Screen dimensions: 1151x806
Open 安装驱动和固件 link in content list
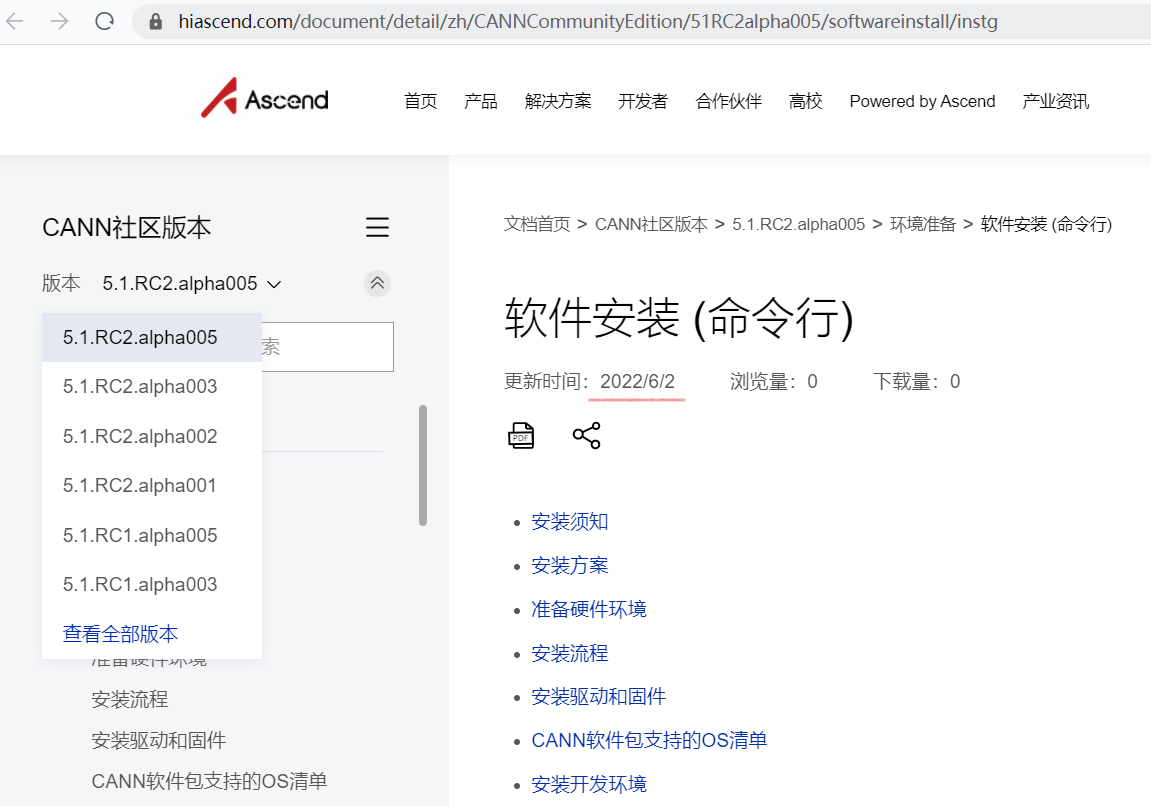[x=598, y=697]
